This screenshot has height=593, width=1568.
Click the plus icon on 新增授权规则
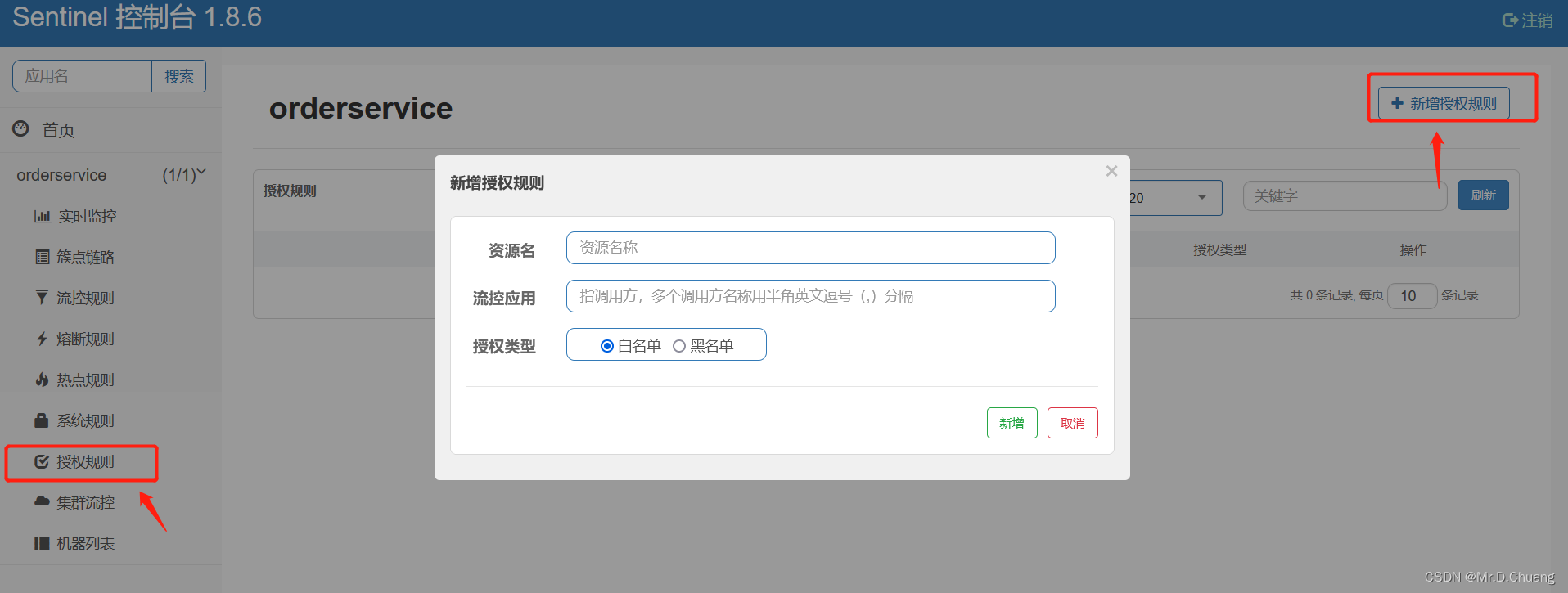point(1398,103)
